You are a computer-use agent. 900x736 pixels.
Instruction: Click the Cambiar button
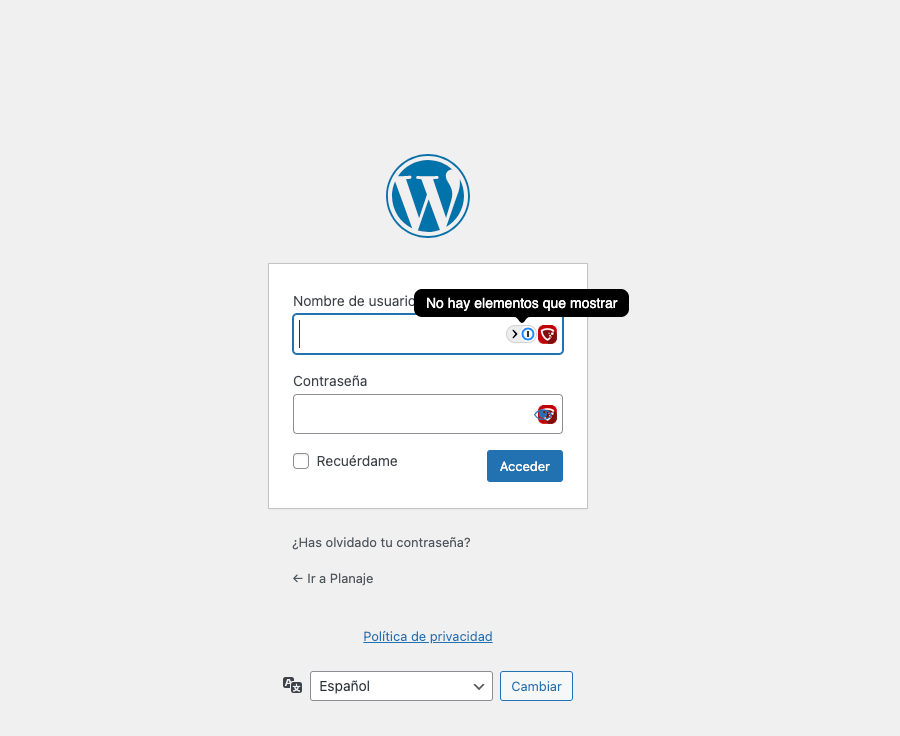click(536, 686)
